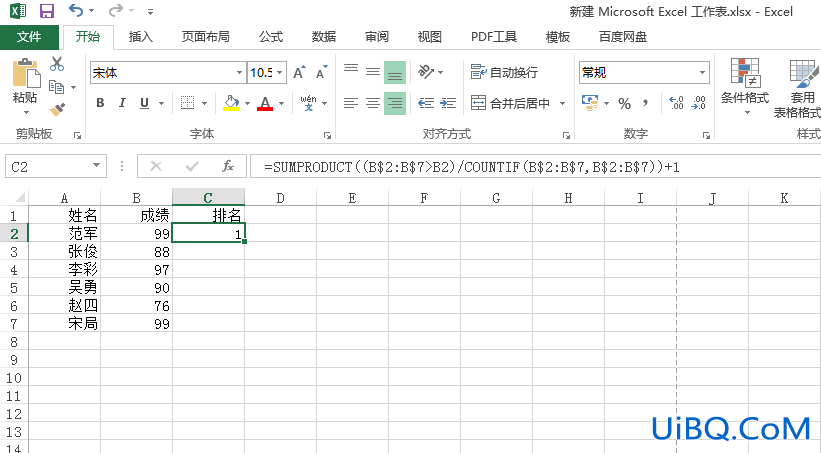
Task: Click the Borders icon
Action: click(187, 103)
